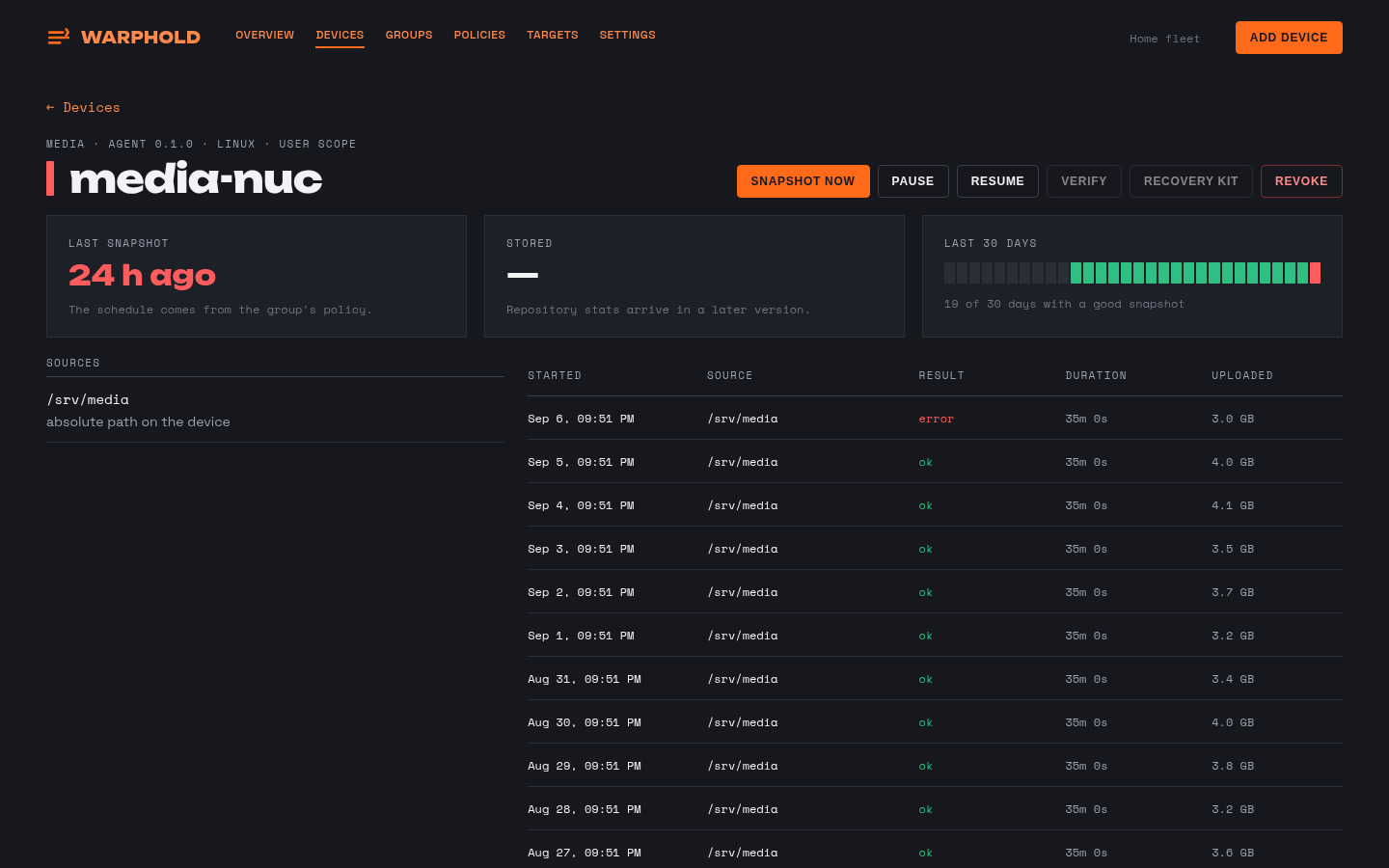The image size is (1389, 868).
Task: Click the "3.4 GB" uploaded value
Action: (1233, 679)
